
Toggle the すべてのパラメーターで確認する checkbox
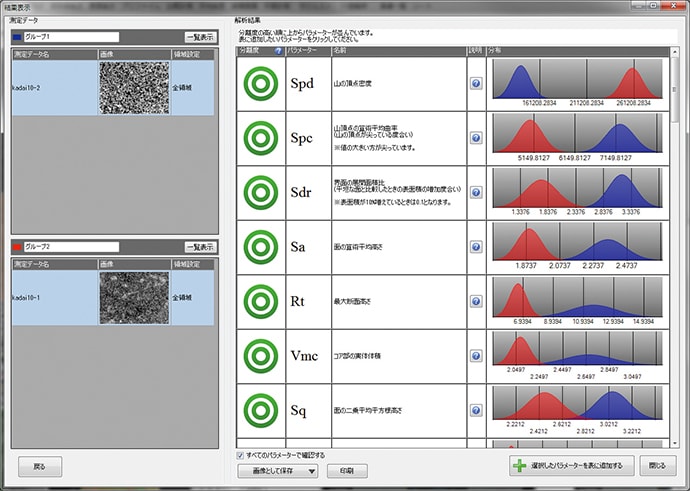[242, 455]
